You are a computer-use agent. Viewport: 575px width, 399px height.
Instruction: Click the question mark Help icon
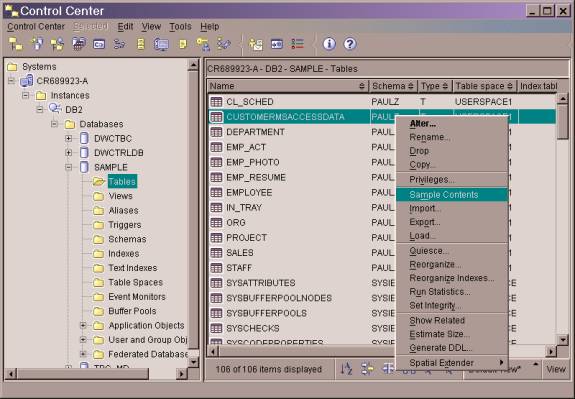(x=350, y=44)
